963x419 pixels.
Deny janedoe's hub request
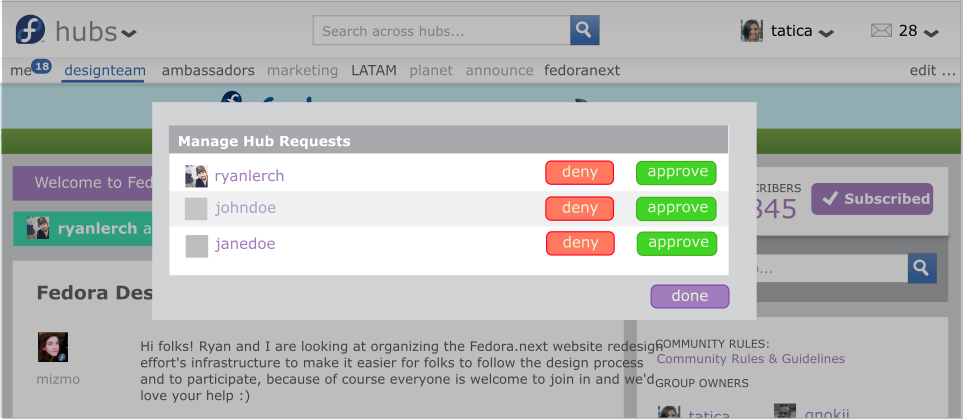[580, 243]
